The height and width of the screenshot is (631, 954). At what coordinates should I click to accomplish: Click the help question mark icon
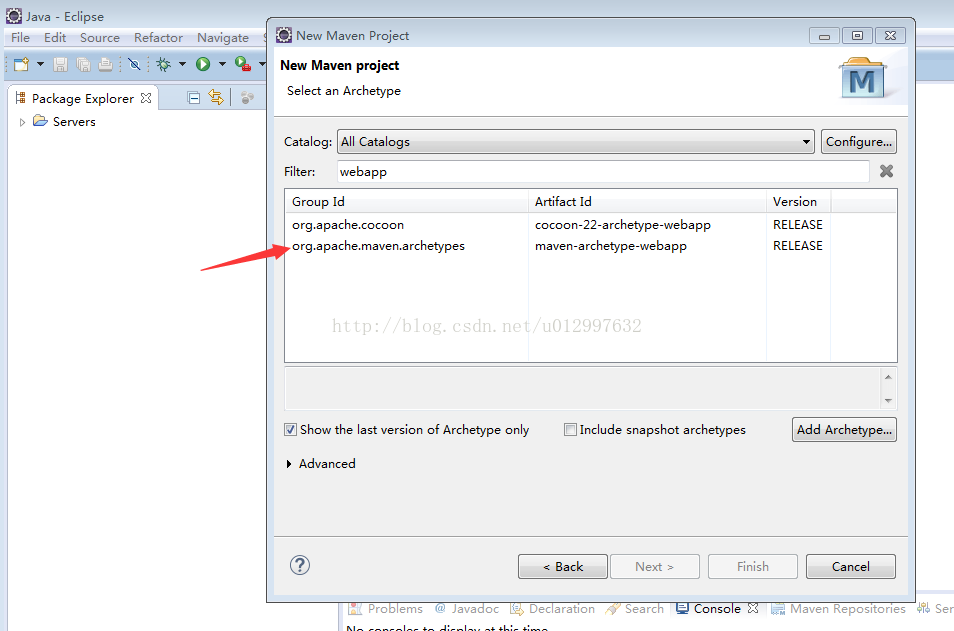pyautogui.click(x=300, y=565)
